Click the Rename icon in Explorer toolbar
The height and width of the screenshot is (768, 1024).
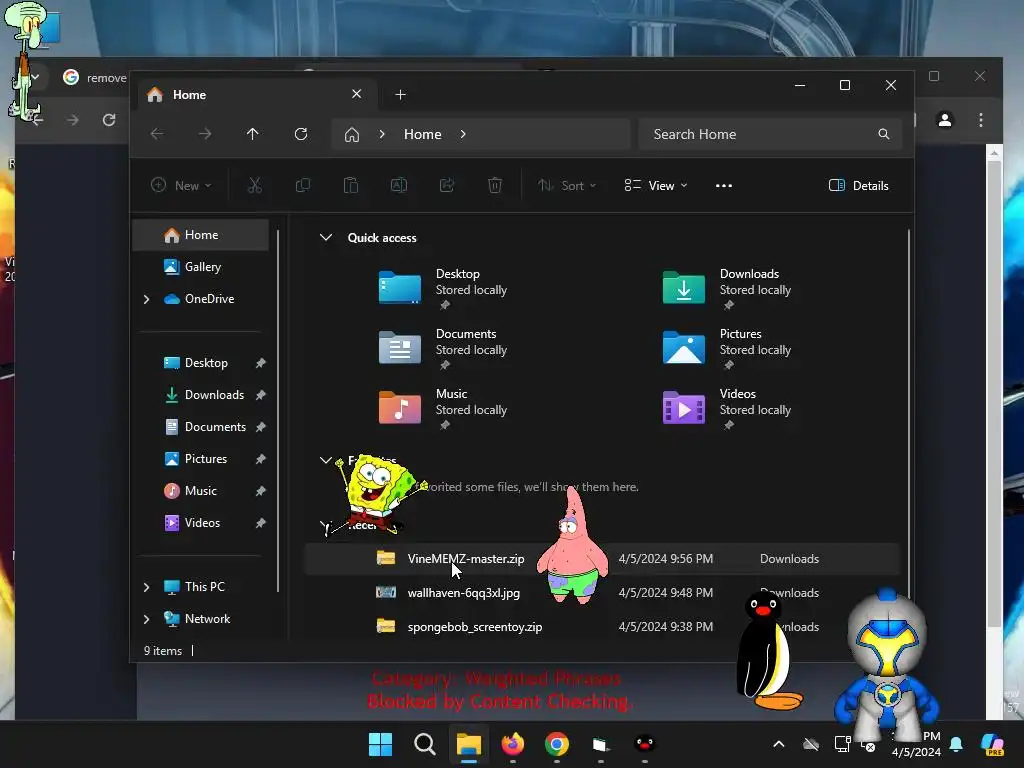(398, 185)
